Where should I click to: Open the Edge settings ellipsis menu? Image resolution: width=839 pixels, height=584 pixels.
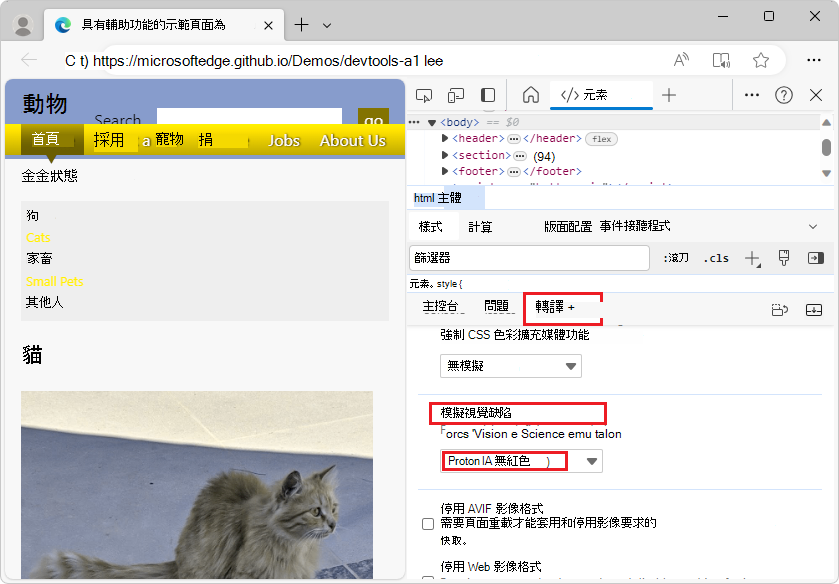click(814, 60)
